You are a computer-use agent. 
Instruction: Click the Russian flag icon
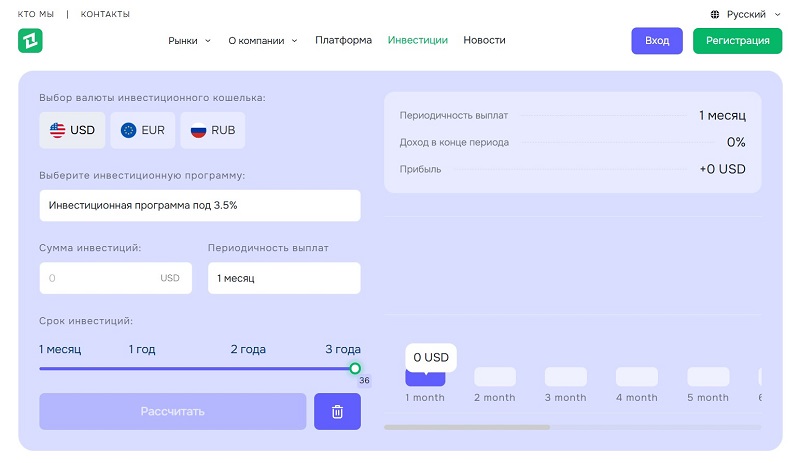click(x=198, y=130)
